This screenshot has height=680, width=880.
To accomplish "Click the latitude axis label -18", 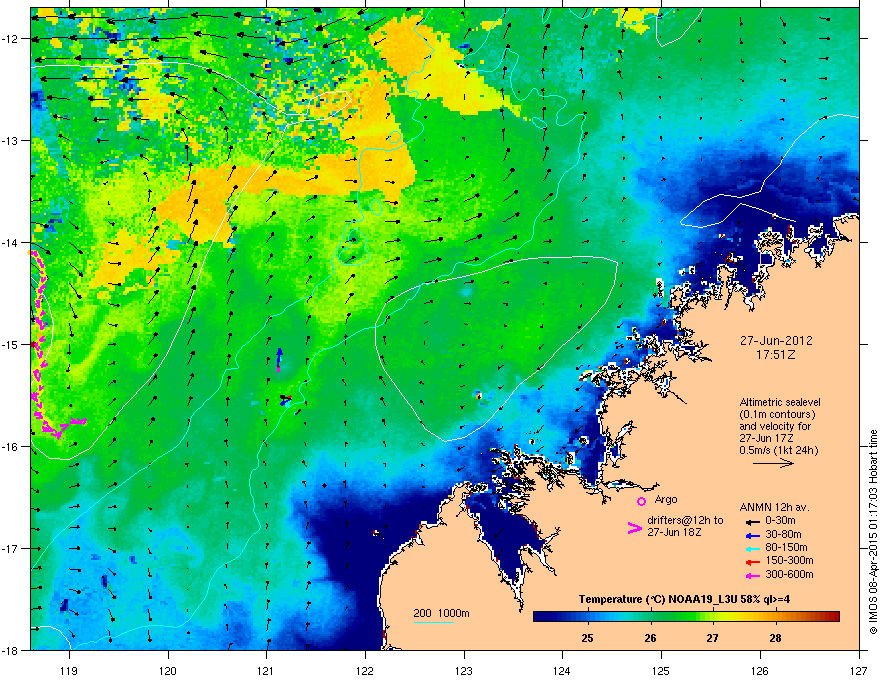I will tap(11, 650).
